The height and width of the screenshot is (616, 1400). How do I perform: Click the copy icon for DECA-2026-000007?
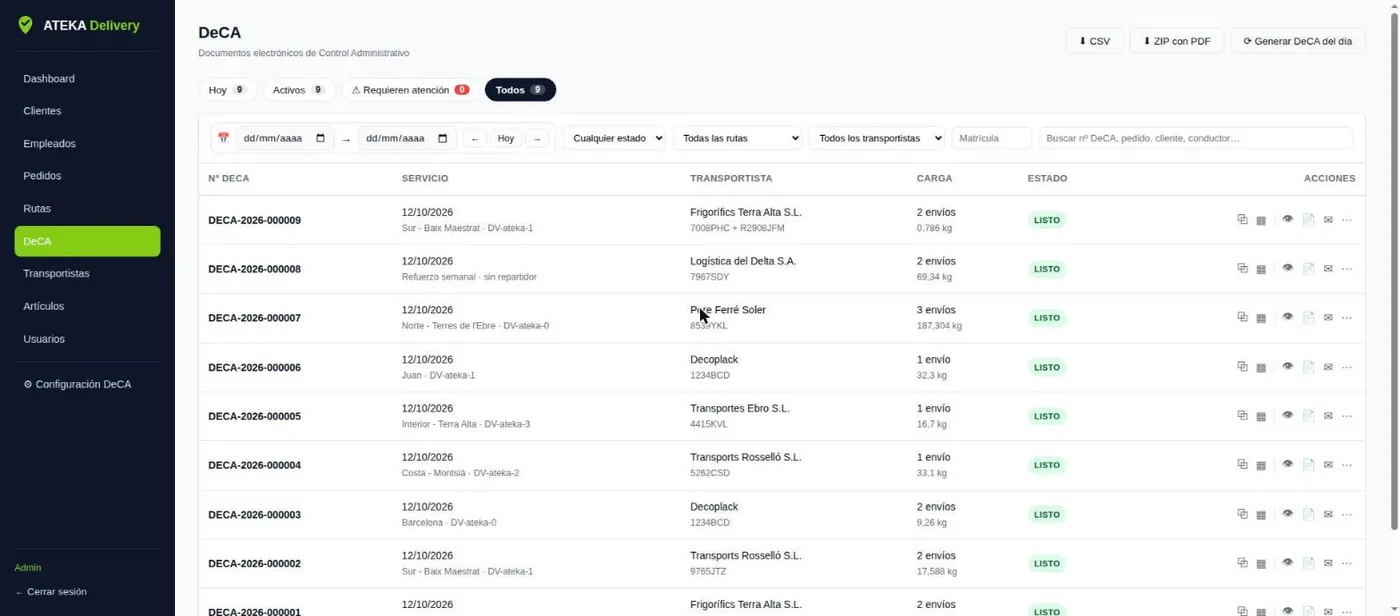pyautogui.click(x=1242, y=317)
